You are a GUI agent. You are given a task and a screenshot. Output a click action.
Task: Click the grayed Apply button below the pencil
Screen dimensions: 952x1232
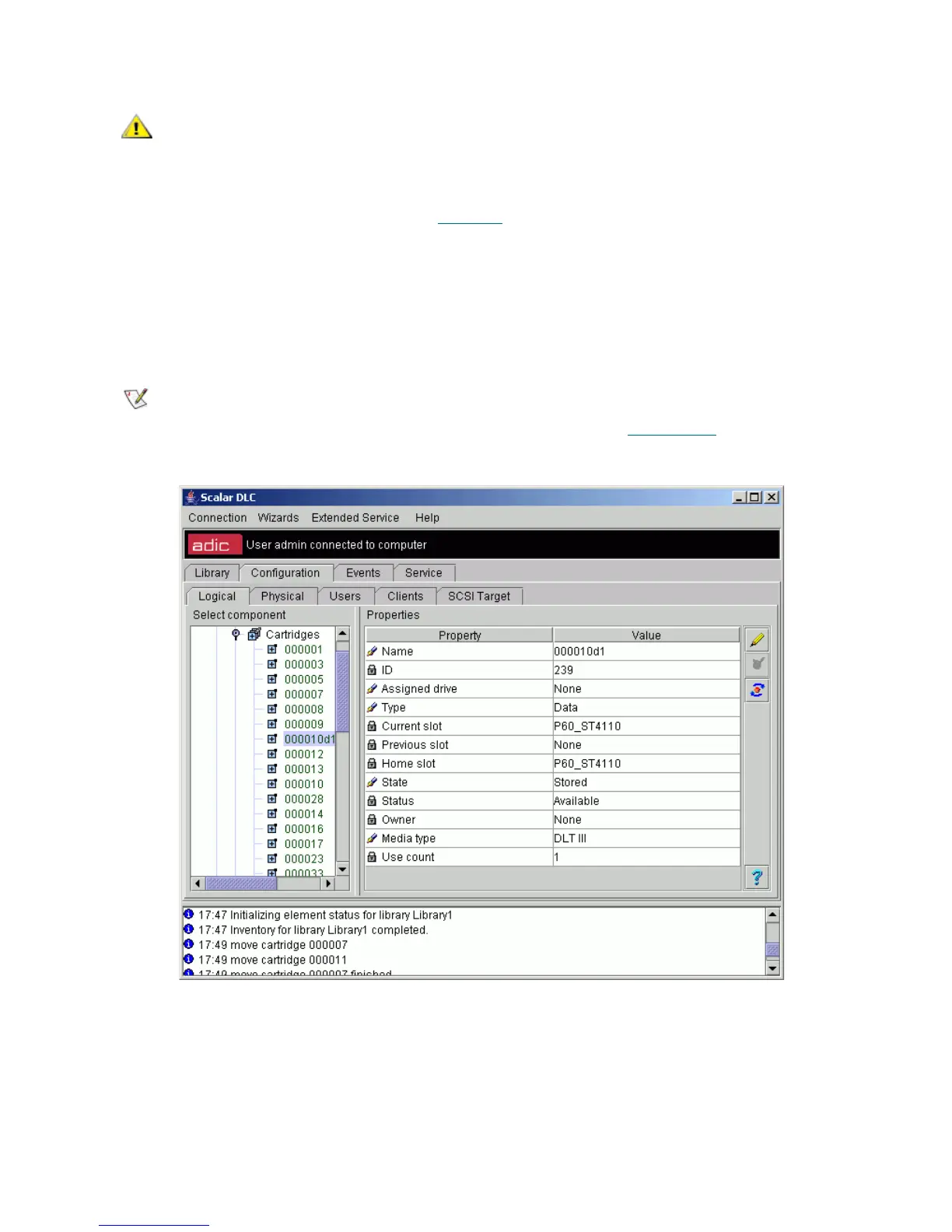click(757, 665)
